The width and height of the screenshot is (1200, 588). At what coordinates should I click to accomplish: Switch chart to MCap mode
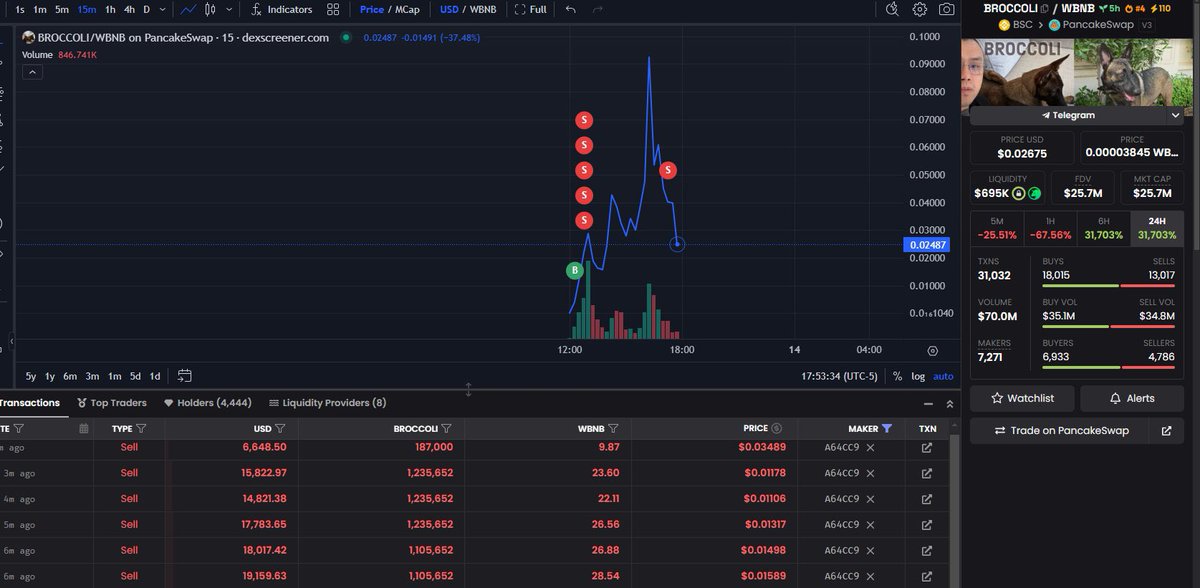pyautogui.click(x=407, y=9)
